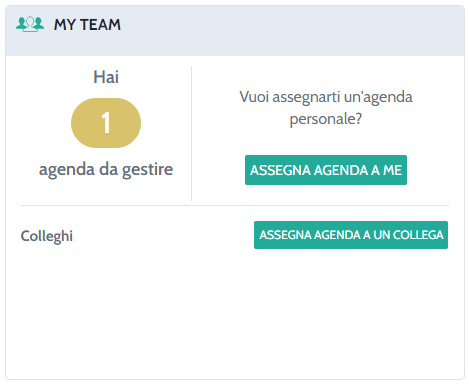This screenshot has height=386, width=469.
Task: Click the Colleghi section label
Action: pos(47,236)
